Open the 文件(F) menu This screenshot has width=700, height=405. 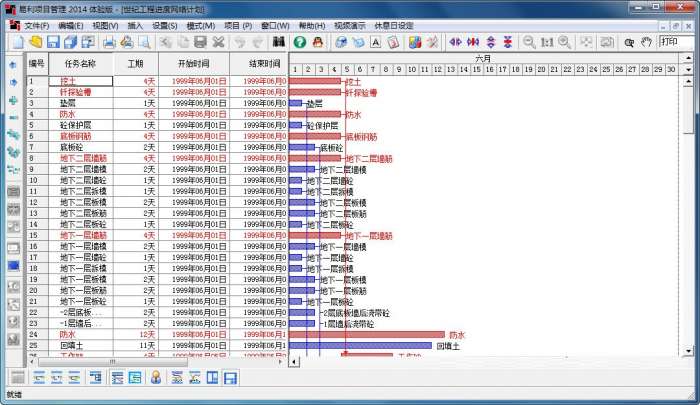pos(36,24)
